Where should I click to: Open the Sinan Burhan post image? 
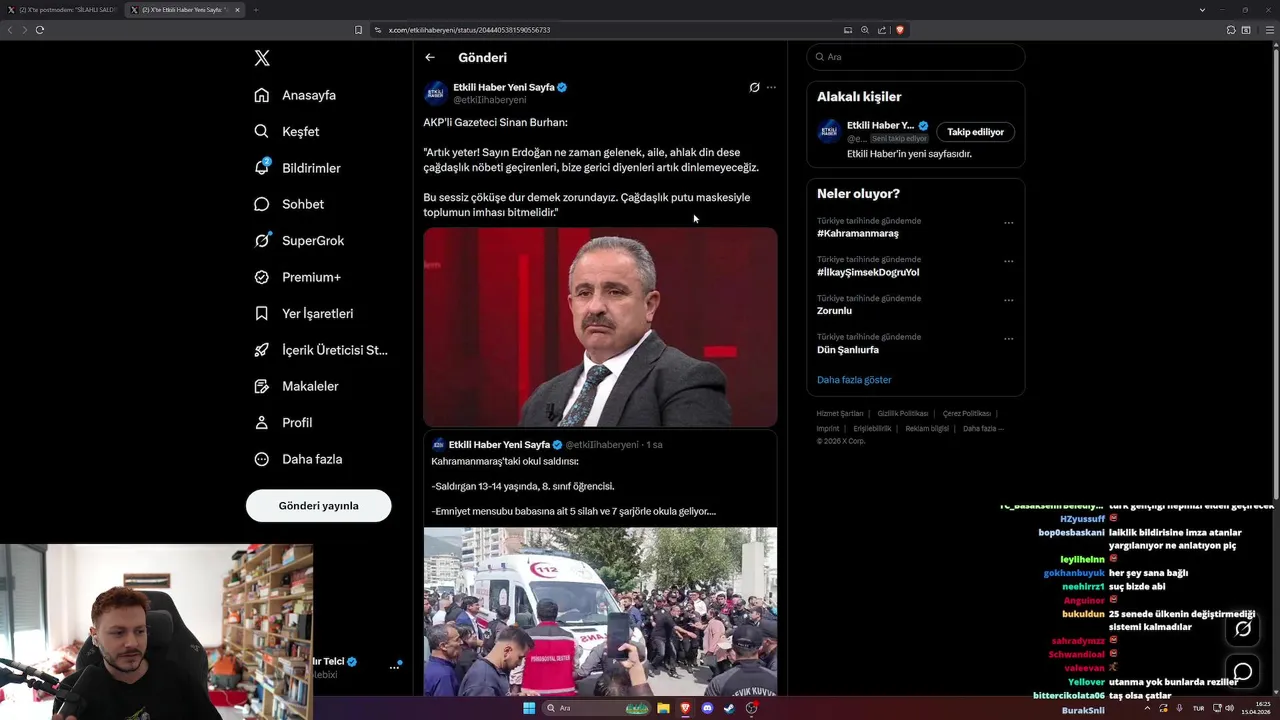click(x=600, y=327)
